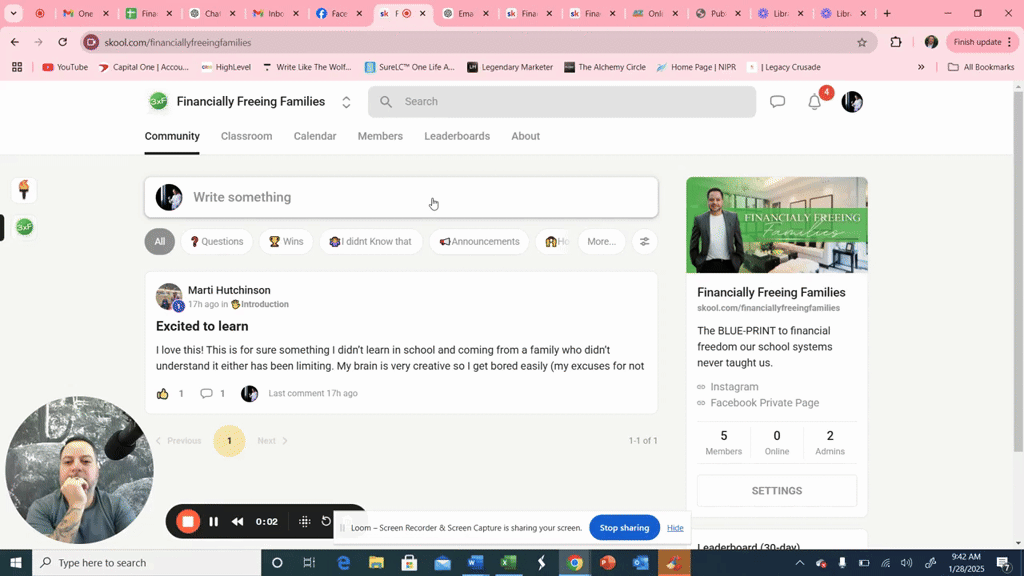This screenshot has height=576, width=1024.
Task: Like the Excited to learn post
Action: [163, 393]
